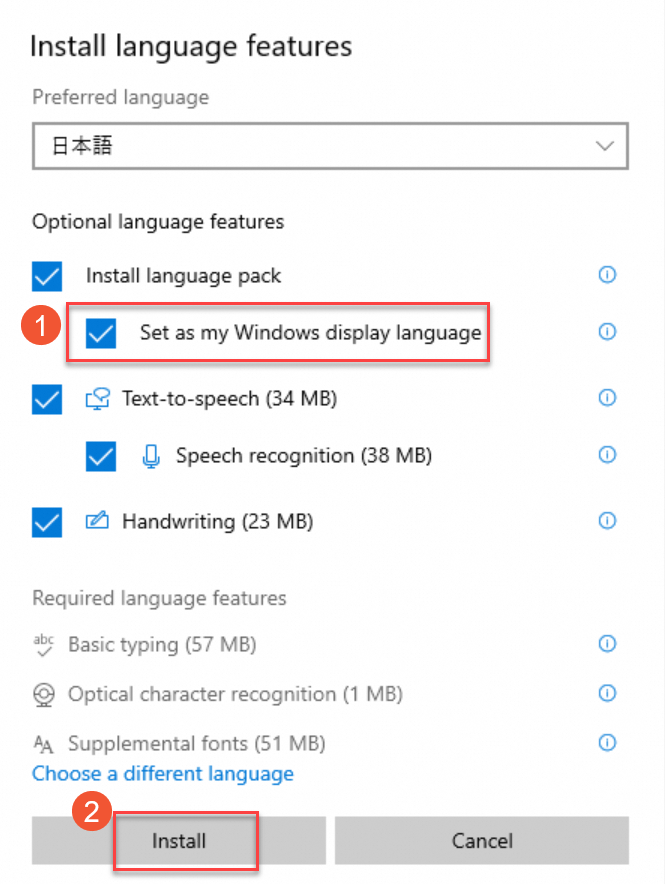The height and width of the screenshot is (884, 665).
Task: Open info icon for Text-to-speech
Action: 607,398
